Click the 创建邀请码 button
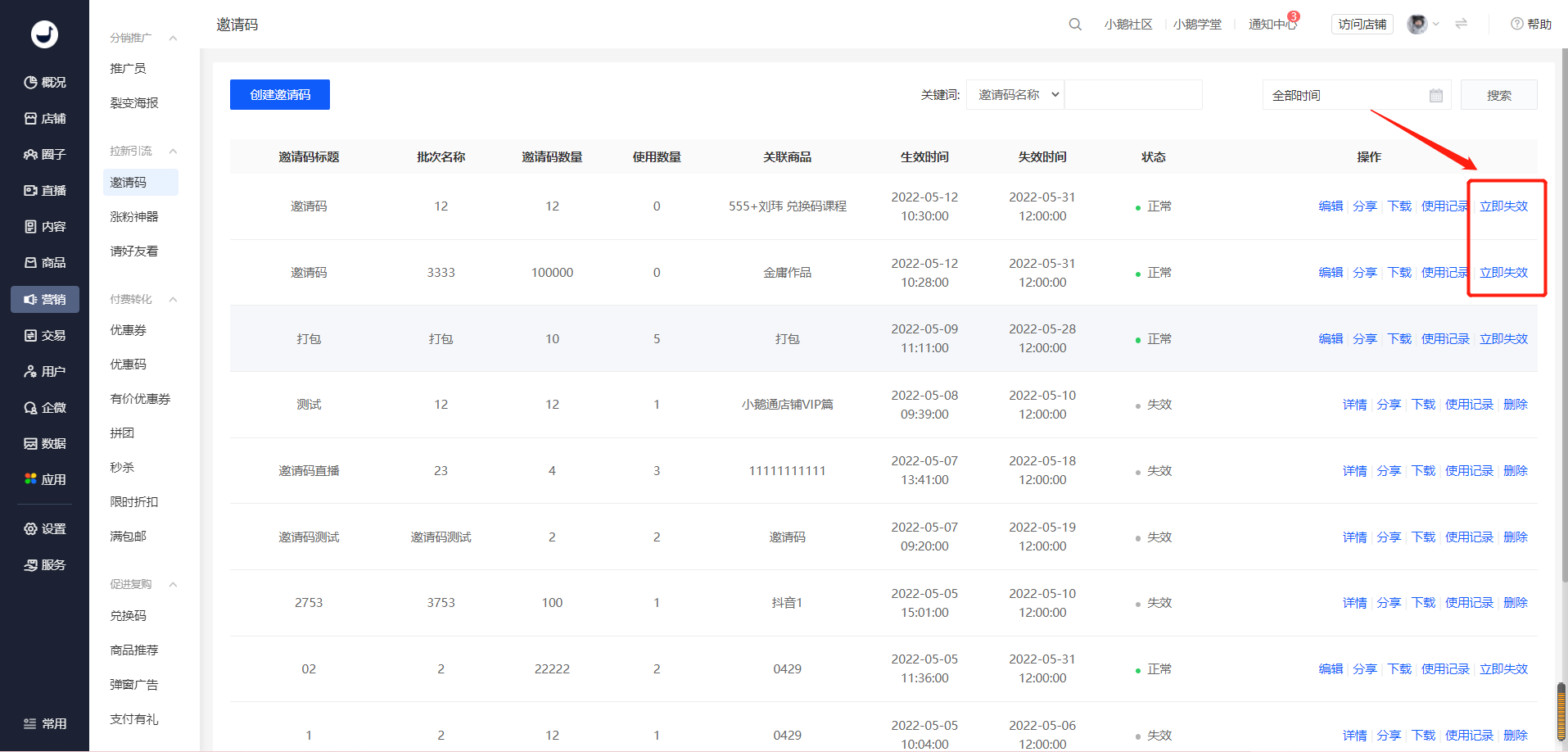Viewport: 1568px width, 752px height. [280, 94]
